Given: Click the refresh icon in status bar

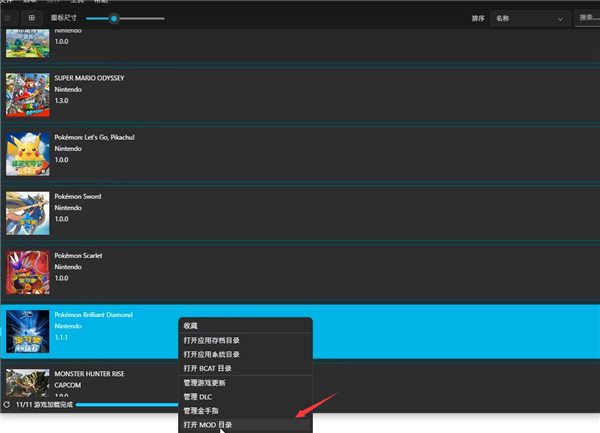Looking at the screenshot, I should (7, 404).
